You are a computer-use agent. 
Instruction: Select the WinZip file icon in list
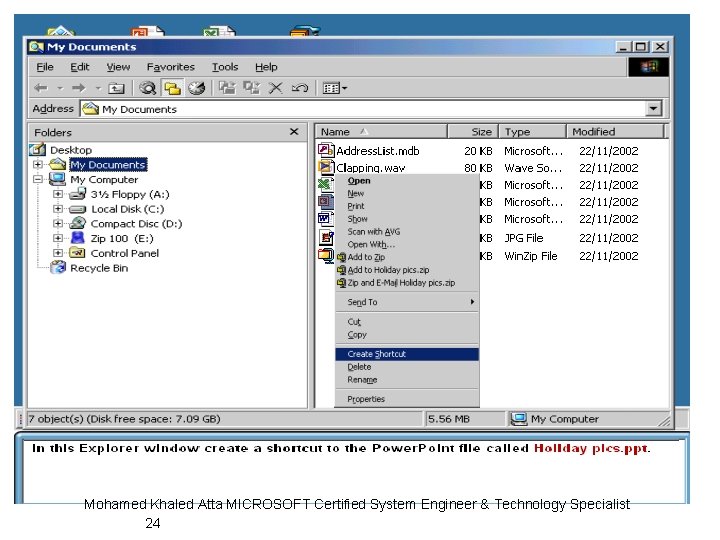tap(326, 255)
